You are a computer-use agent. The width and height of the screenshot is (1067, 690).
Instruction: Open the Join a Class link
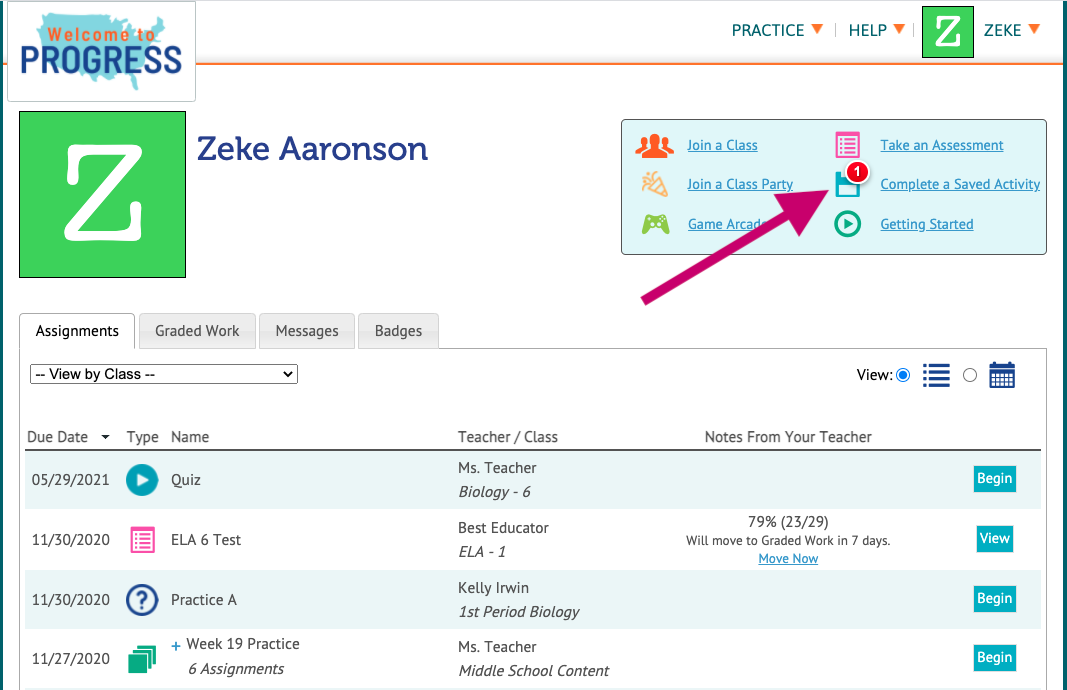[722, 145]
